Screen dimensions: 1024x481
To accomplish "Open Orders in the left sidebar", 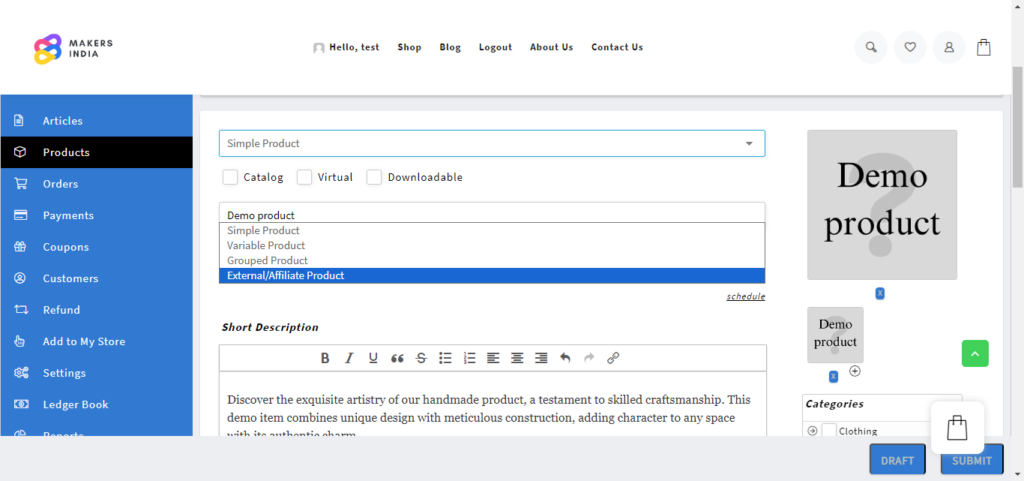I will 60,184.
